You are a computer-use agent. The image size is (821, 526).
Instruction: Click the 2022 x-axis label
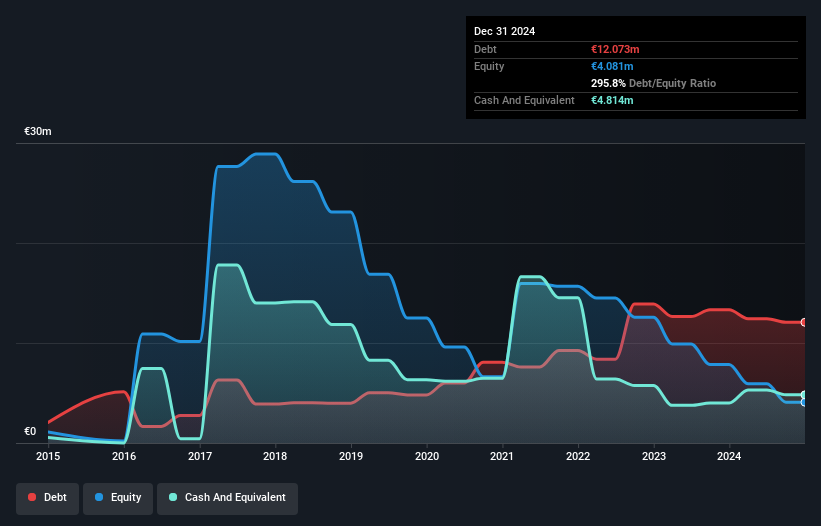point(578,456)
